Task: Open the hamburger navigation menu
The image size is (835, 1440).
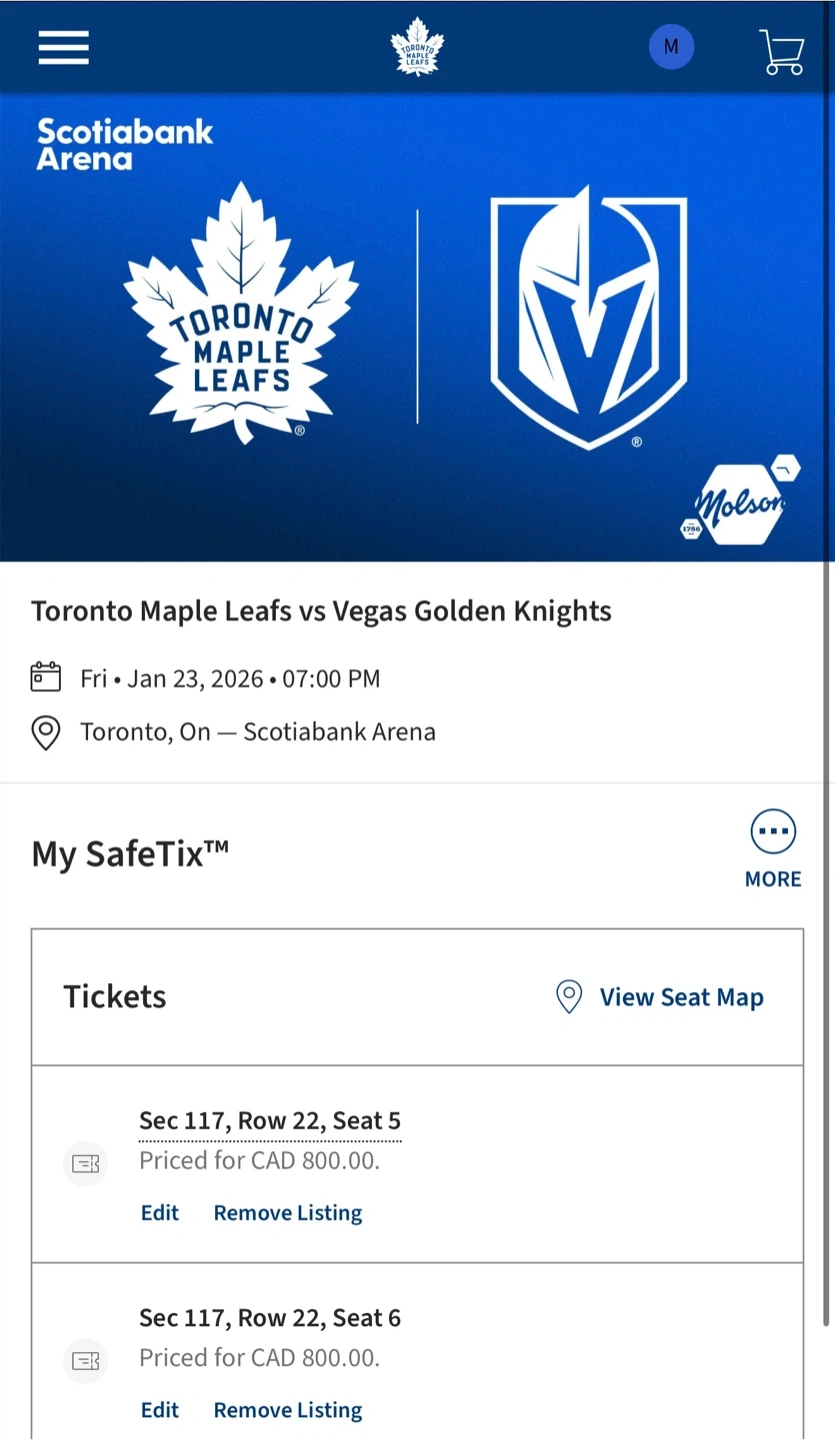Action: coord(64,47)
